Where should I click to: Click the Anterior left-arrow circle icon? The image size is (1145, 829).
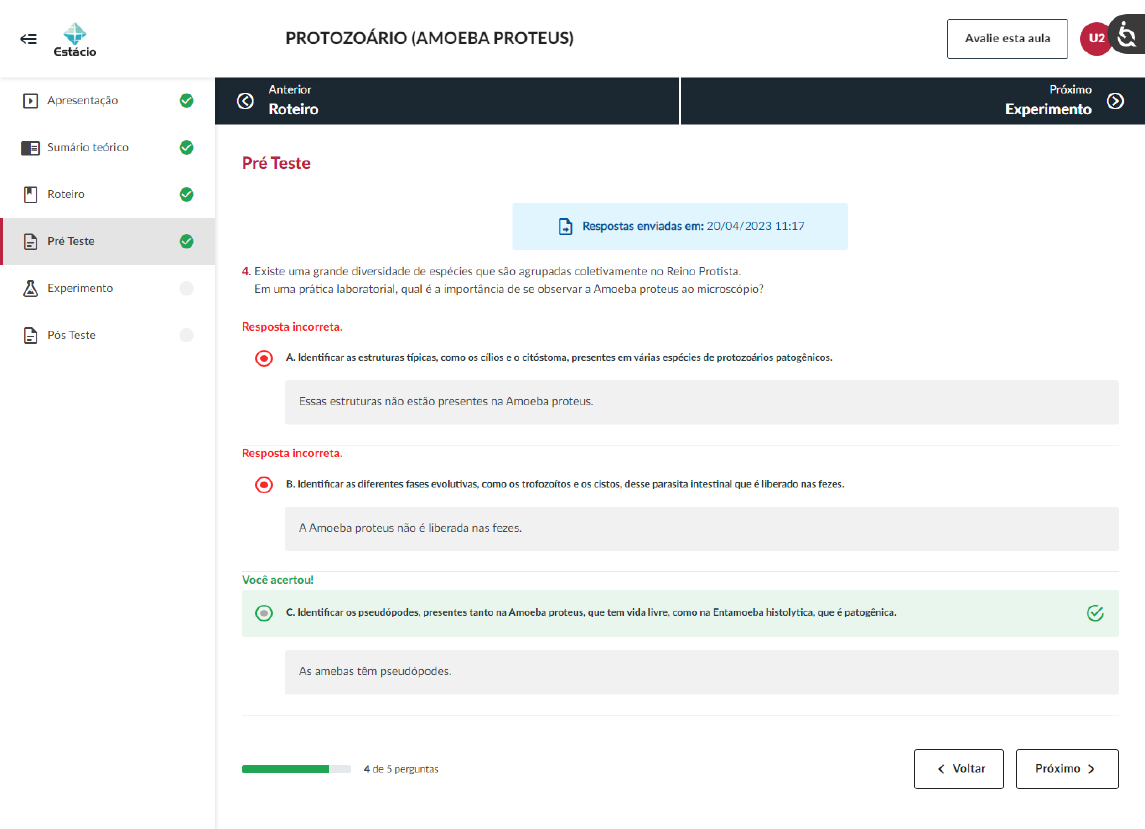coord(245,101)
